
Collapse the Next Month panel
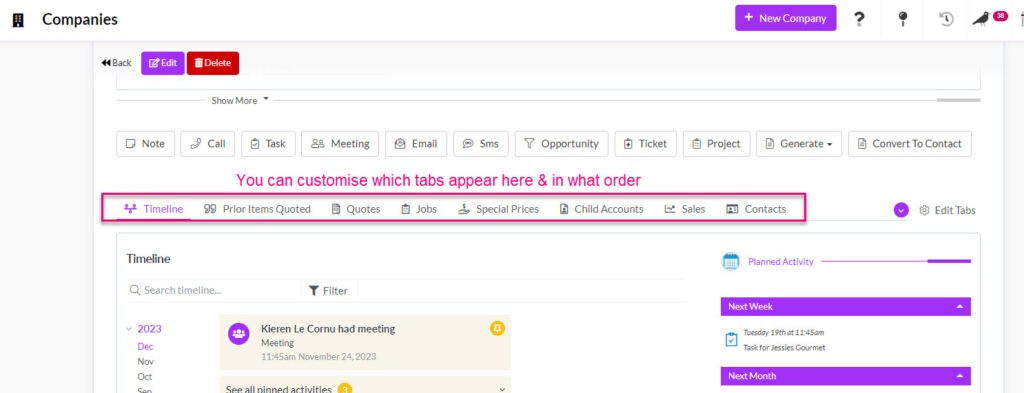[x=959, y=376]
